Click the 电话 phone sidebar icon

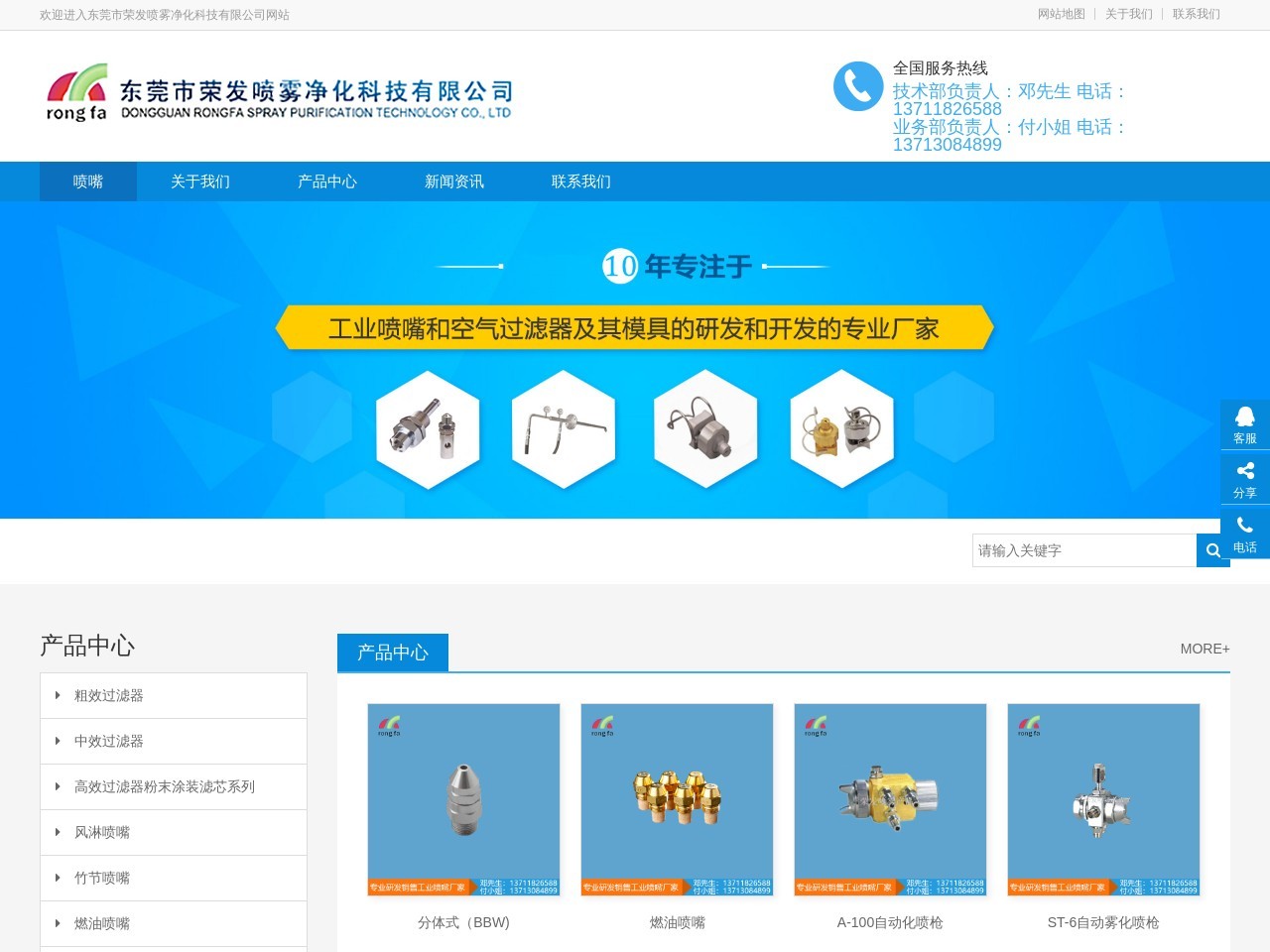tap(1244, 533)
